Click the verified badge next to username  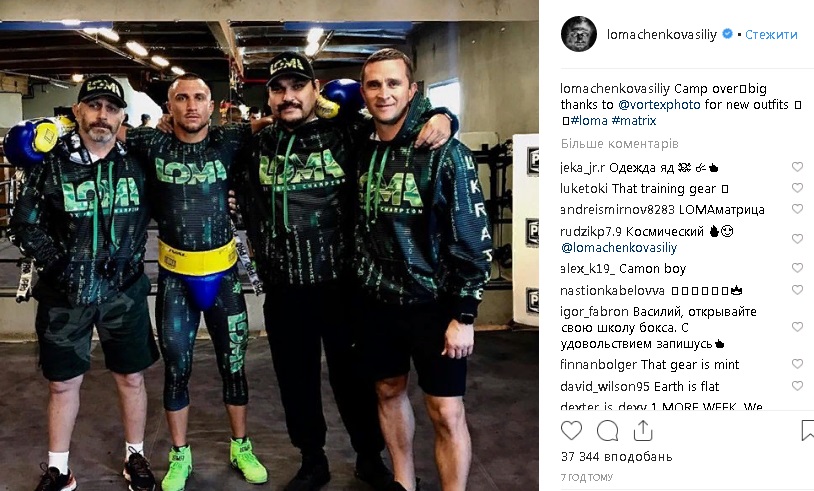(727, 34)
